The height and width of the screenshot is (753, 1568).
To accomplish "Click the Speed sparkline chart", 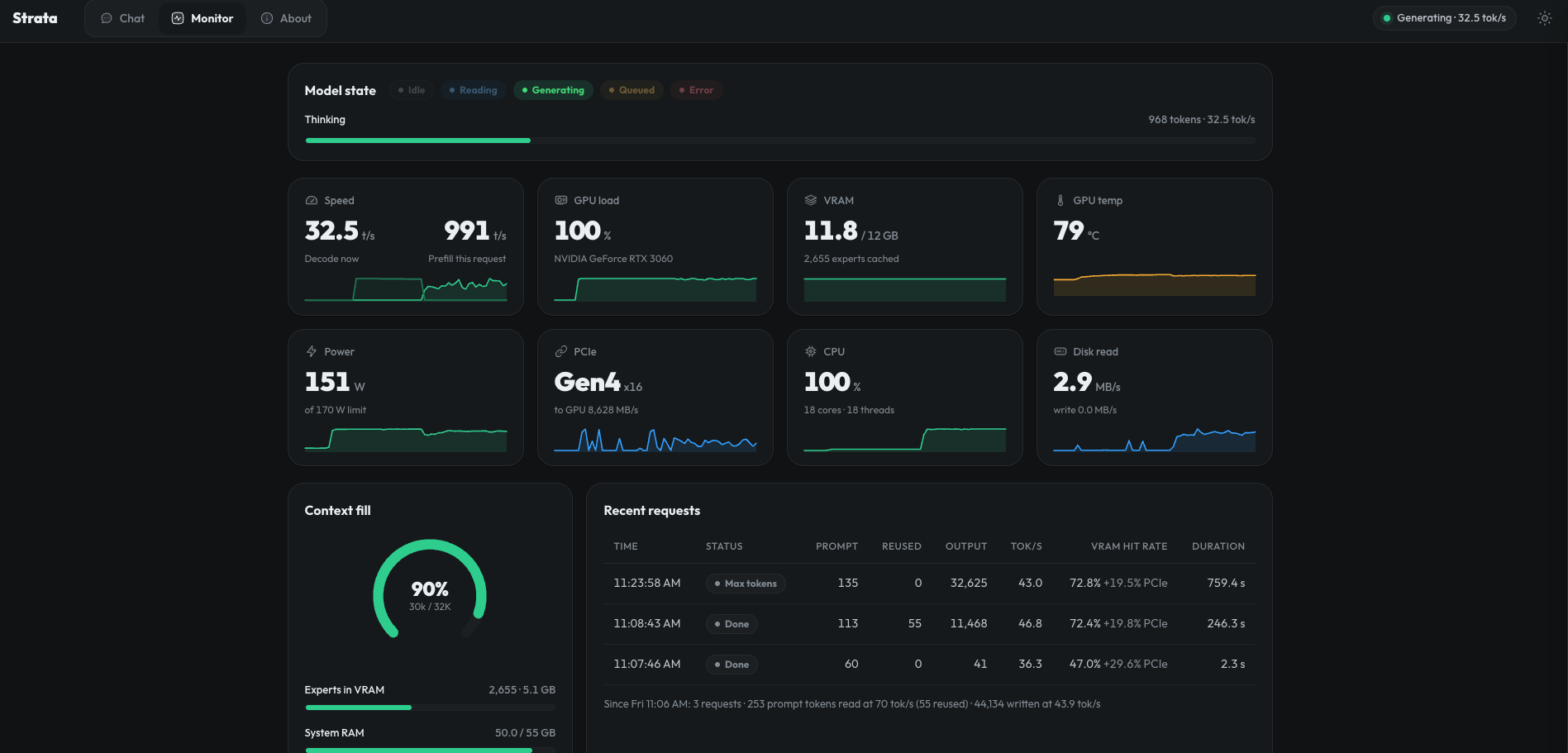I will point(406,288).
